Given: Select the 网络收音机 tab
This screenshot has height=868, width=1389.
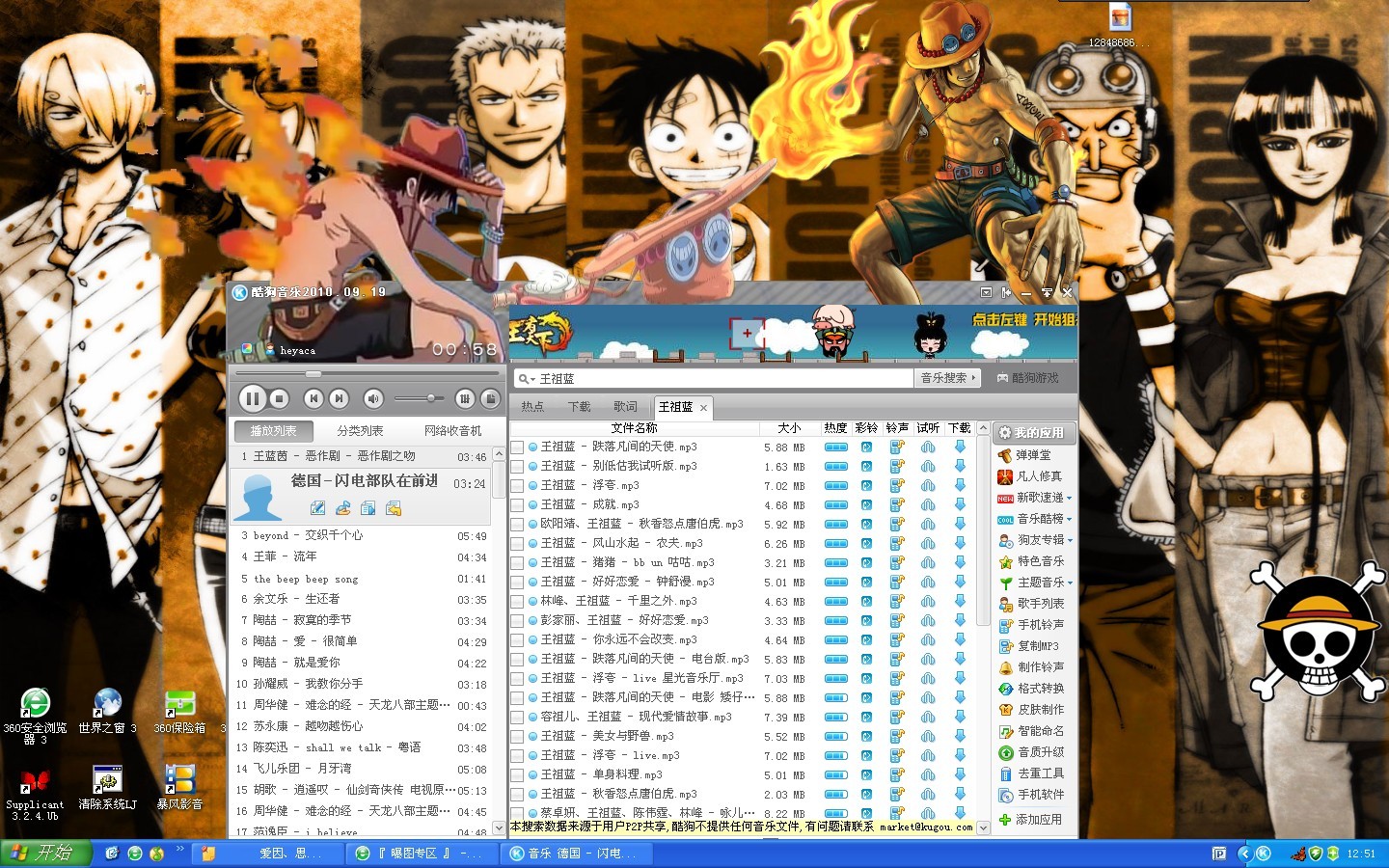Looking at the screenshot, I should point(452,430).
